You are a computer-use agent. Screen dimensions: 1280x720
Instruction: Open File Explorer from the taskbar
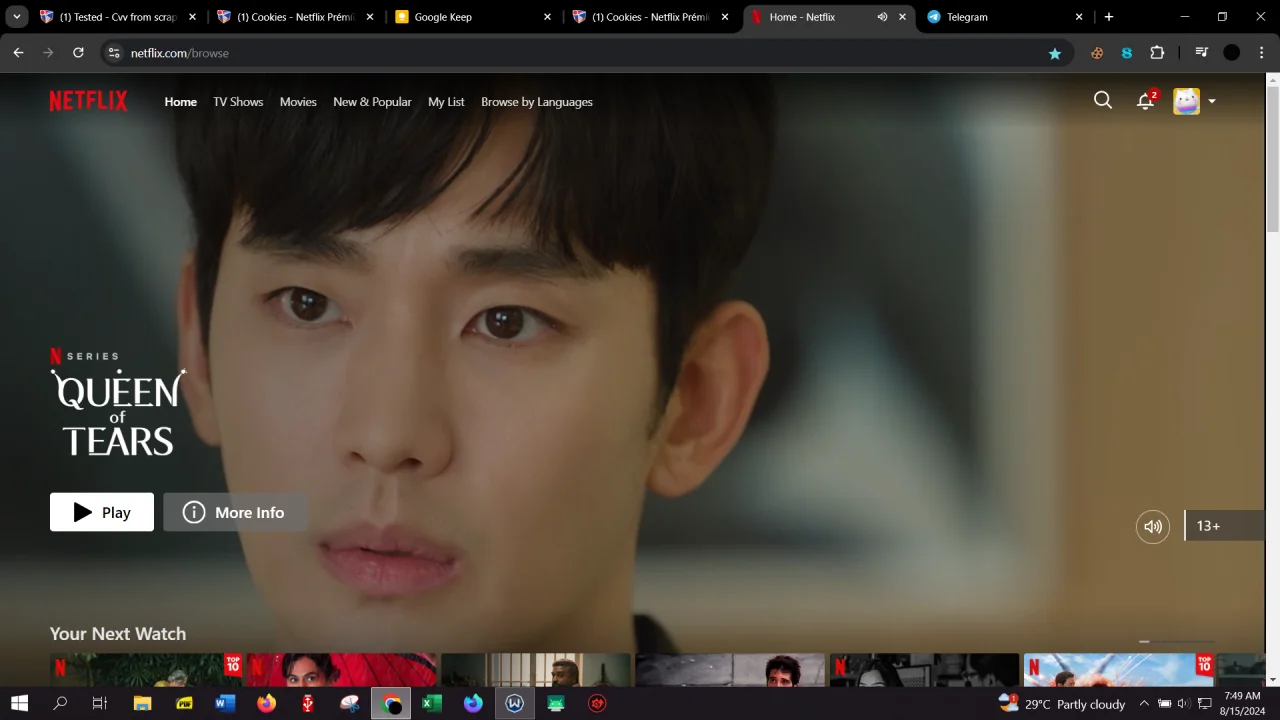point(142,704)
